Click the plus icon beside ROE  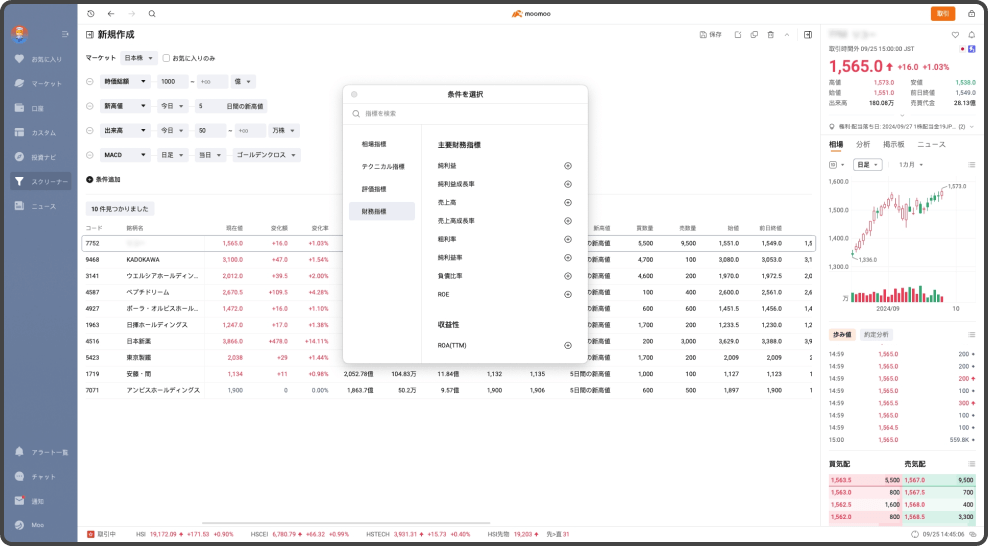click(x=568, y=295)
